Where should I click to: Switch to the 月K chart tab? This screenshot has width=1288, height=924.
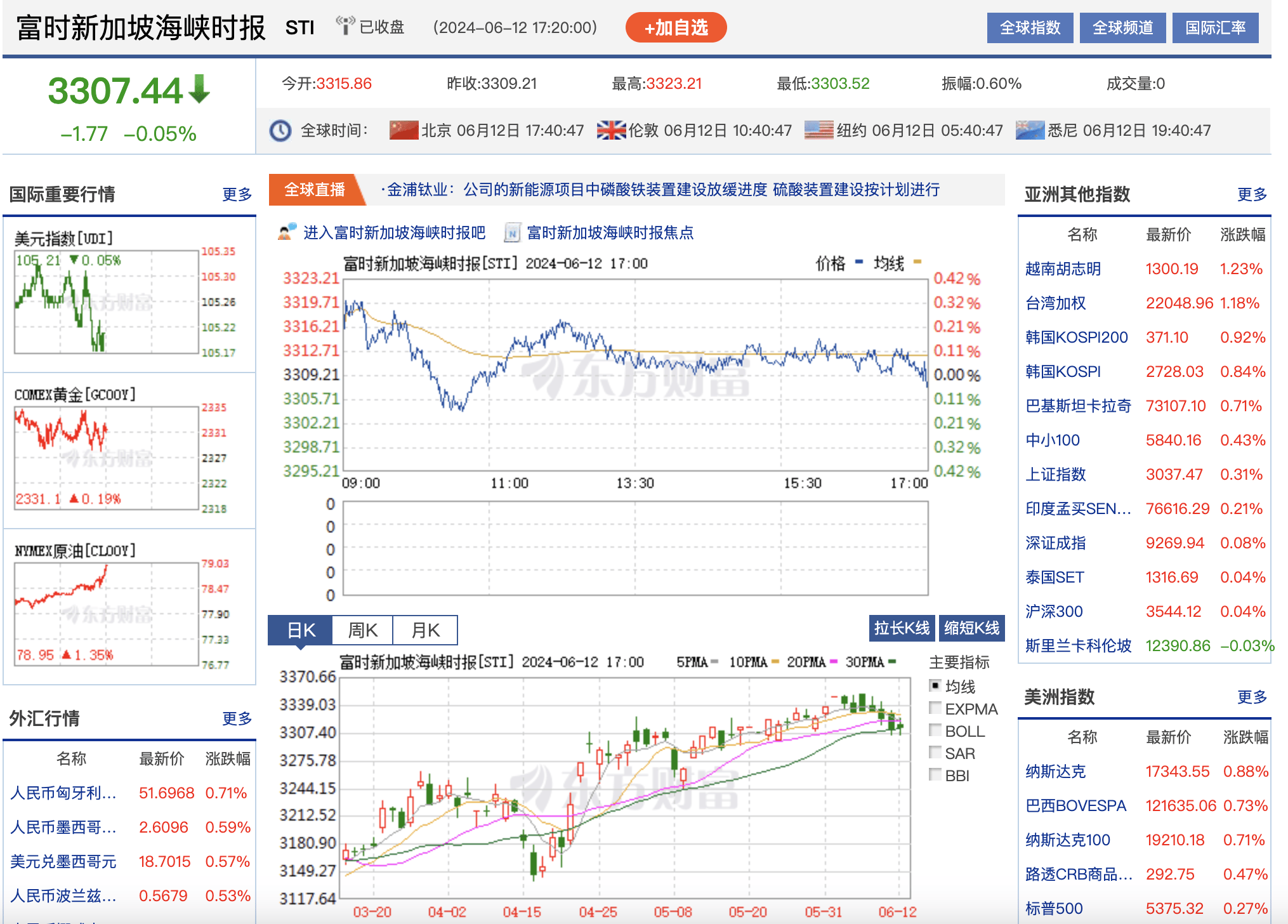coord(424,630)
